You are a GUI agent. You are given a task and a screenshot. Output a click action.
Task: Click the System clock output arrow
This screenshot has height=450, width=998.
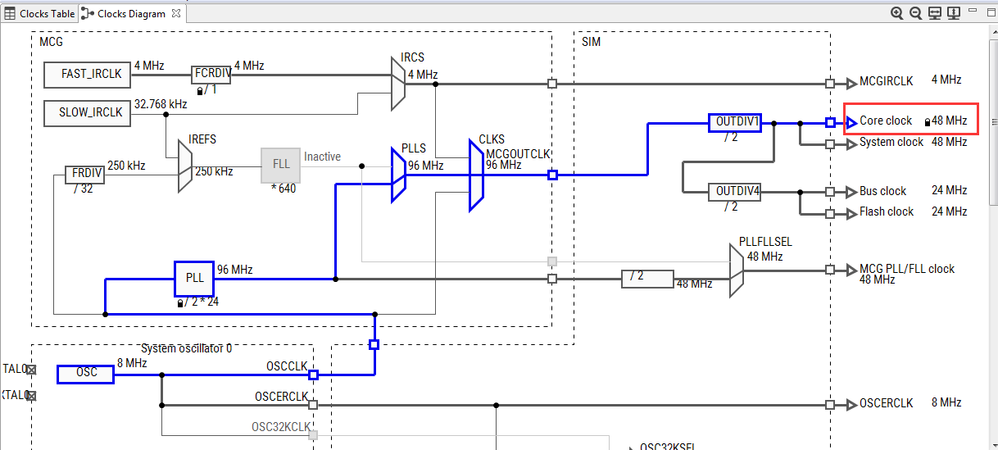(x=852, y=144)
